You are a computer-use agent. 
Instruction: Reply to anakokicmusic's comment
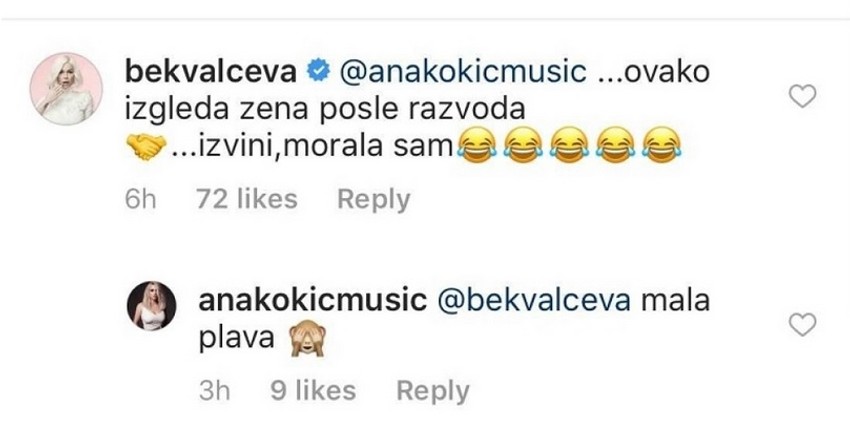click(x=433, y=391)
